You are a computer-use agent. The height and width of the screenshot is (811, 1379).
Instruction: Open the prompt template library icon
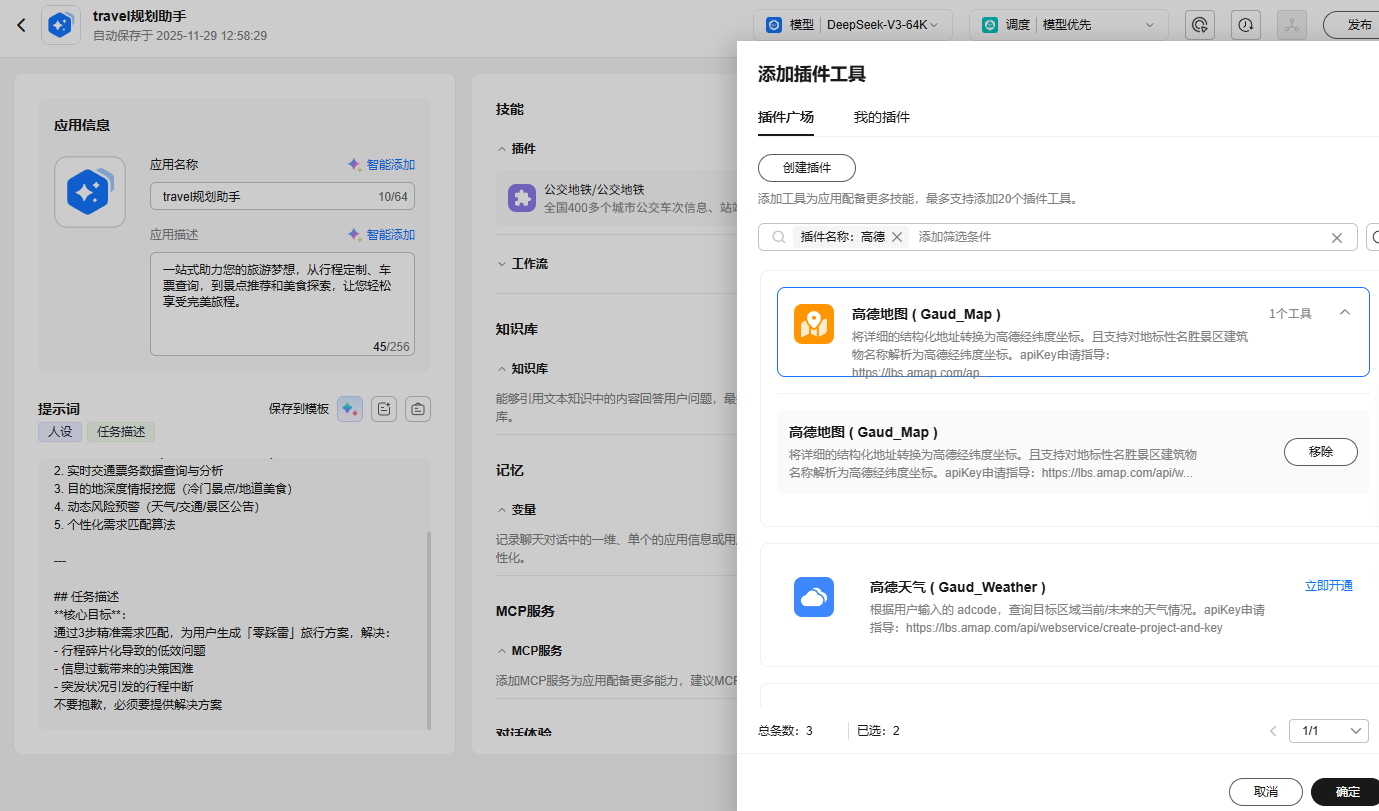pyautogui.click(x=418, y=408)
